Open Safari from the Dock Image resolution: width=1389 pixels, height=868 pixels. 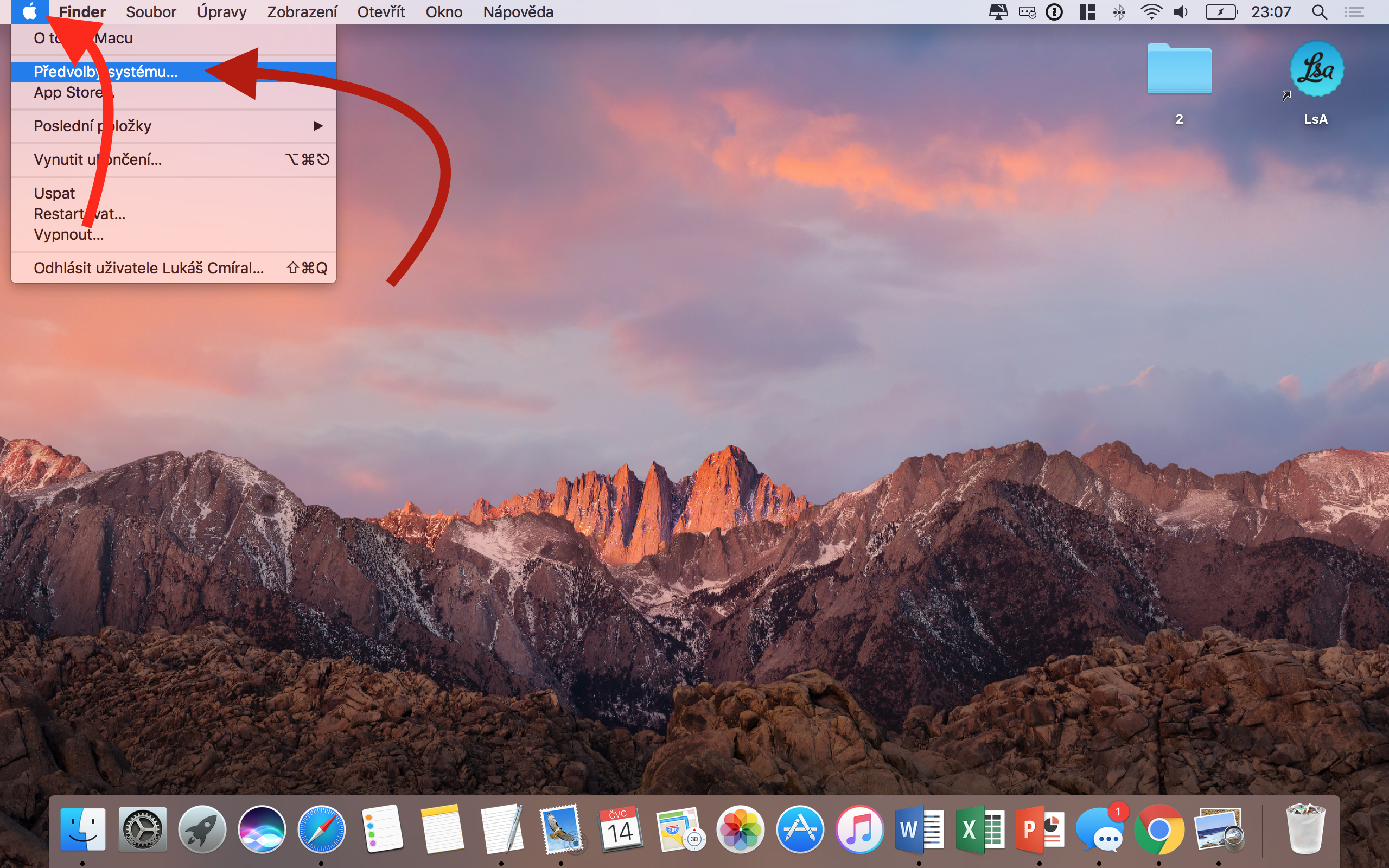(x=321, y=829)
